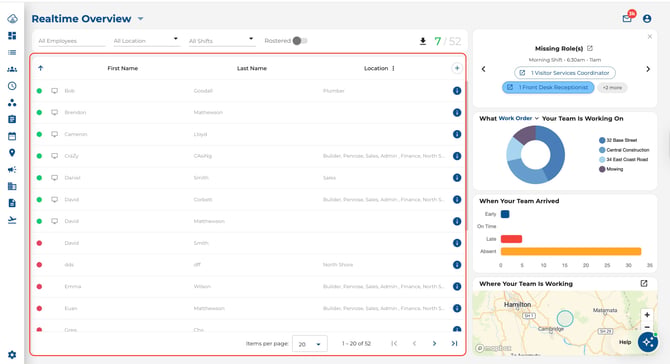Open the dashboard grid icon in sidebar
Viewport: 670px width, 364px height.
(x=12, y=35)
